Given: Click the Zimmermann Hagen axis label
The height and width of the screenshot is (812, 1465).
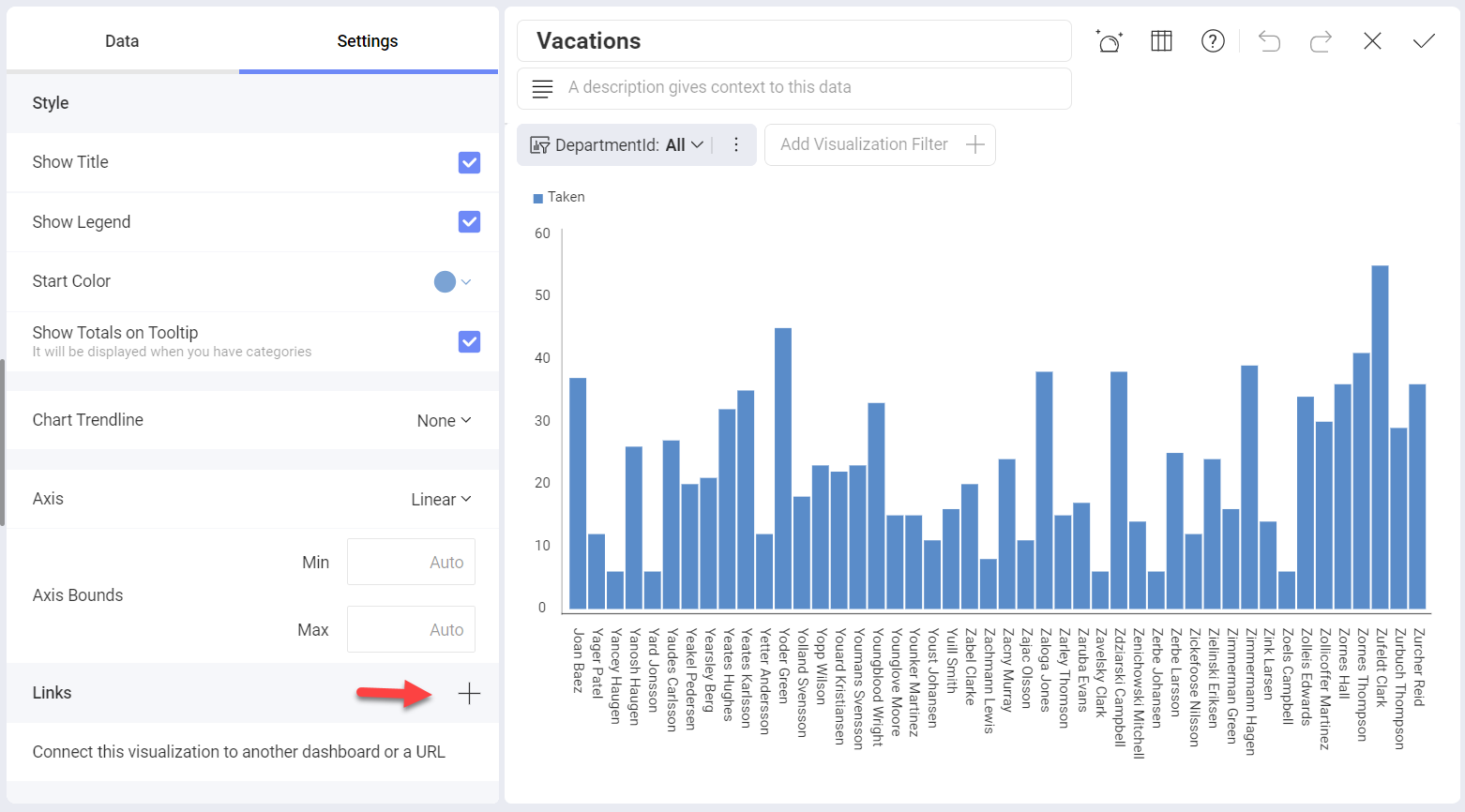Looking at the screenshot, I should click(x=1250, y=692).
